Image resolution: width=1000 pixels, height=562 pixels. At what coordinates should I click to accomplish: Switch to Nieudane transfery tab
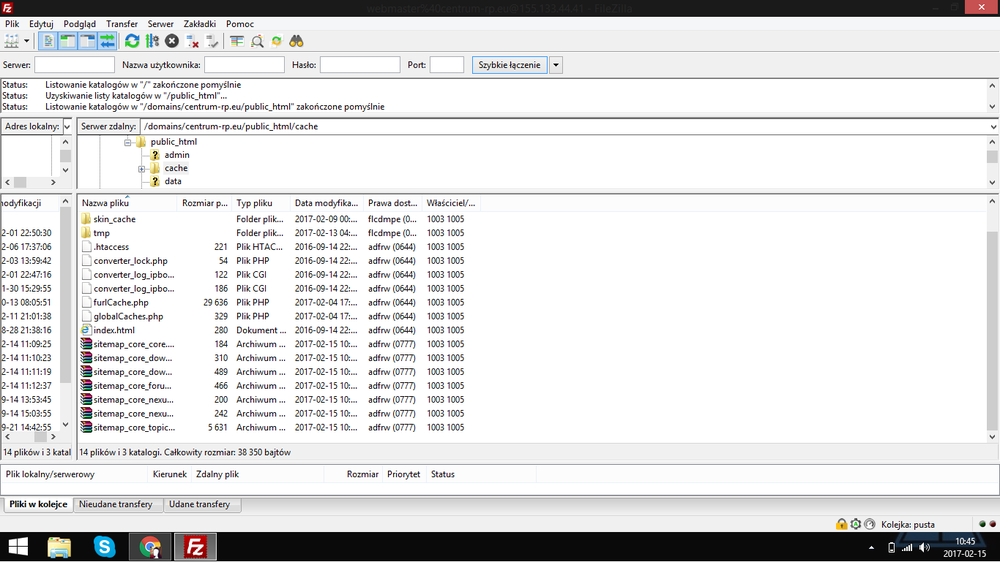(x=116, y=505)
